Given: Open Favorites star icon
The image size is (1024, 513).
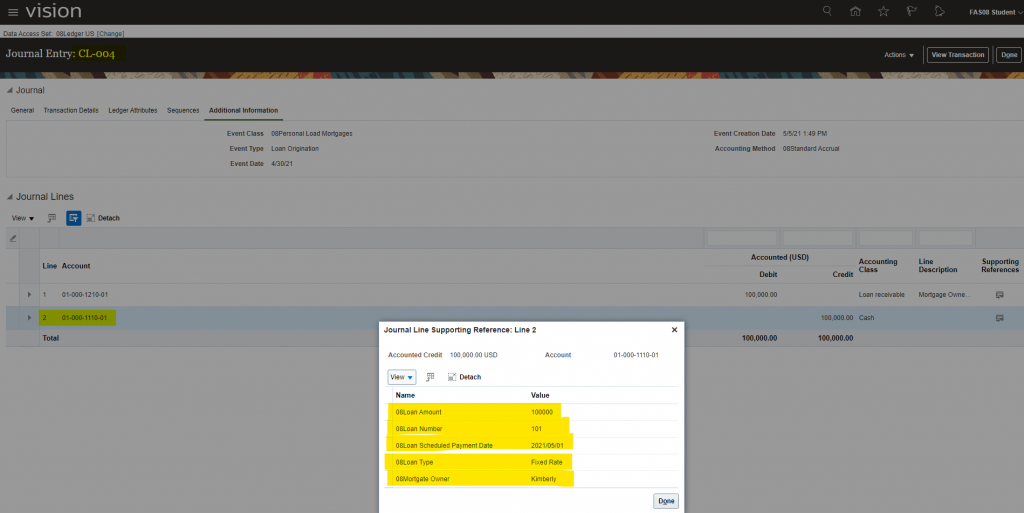Looking at the screenshot, I should 882,11.
